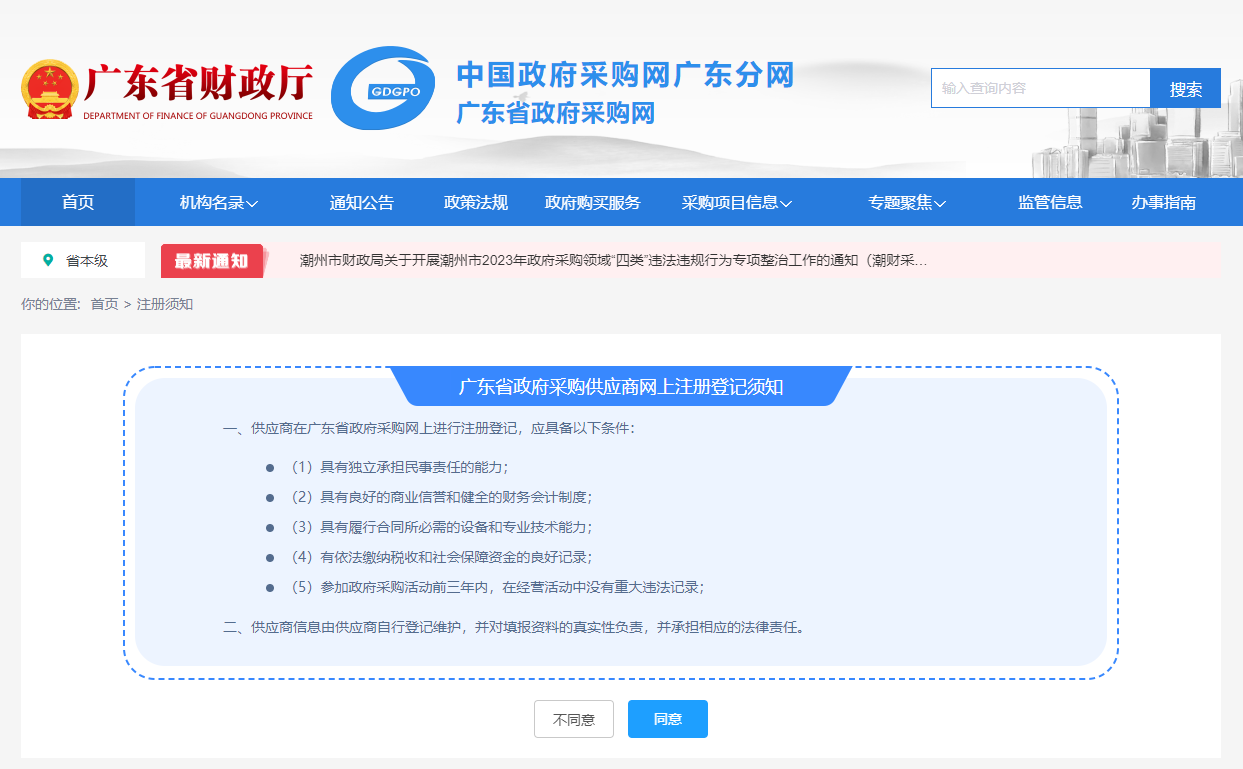Open the 监管信息 navigation item
Viewport: 1243px width, 769px height.
tap(1050, 203)
